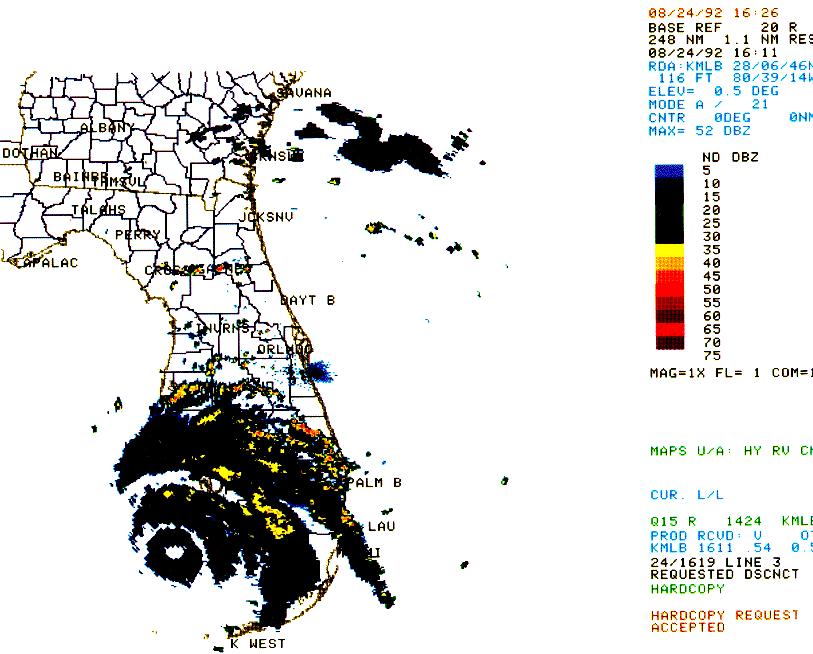
Task: Select the TALAHS map label
Action: click(99, 210)
